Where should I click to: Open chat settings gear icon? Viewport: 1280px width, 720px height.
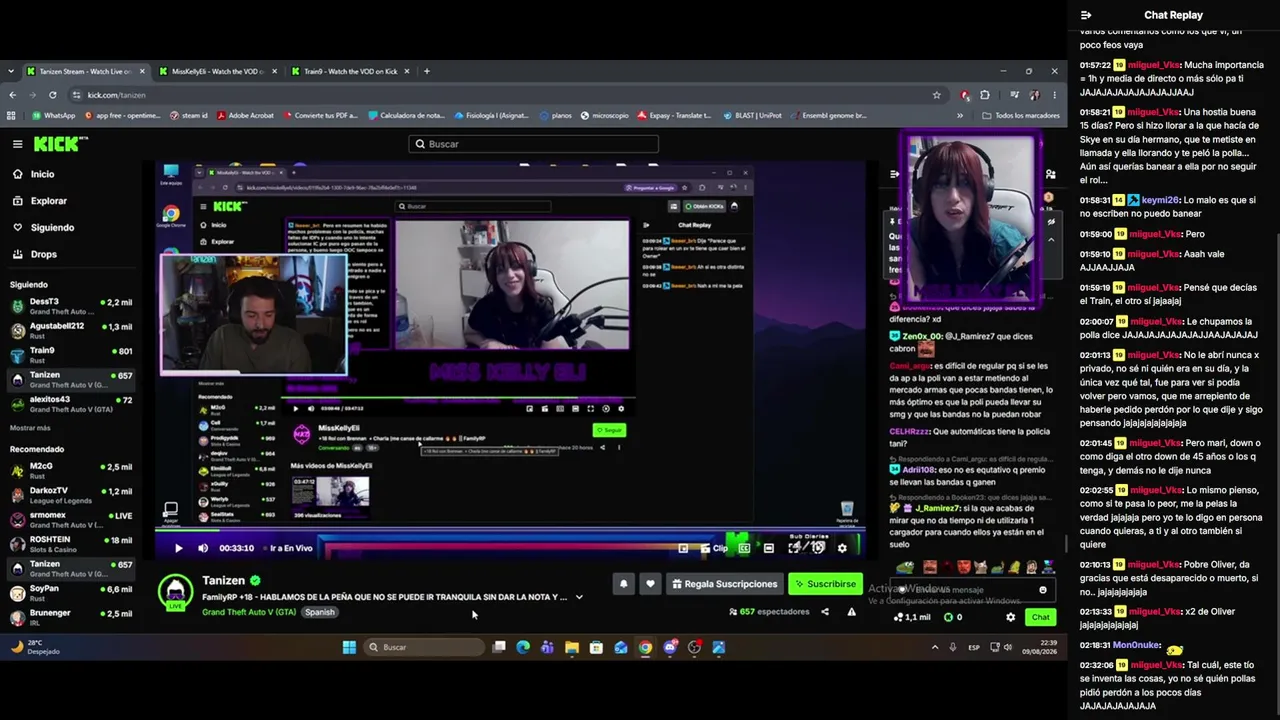(1010, 617)
